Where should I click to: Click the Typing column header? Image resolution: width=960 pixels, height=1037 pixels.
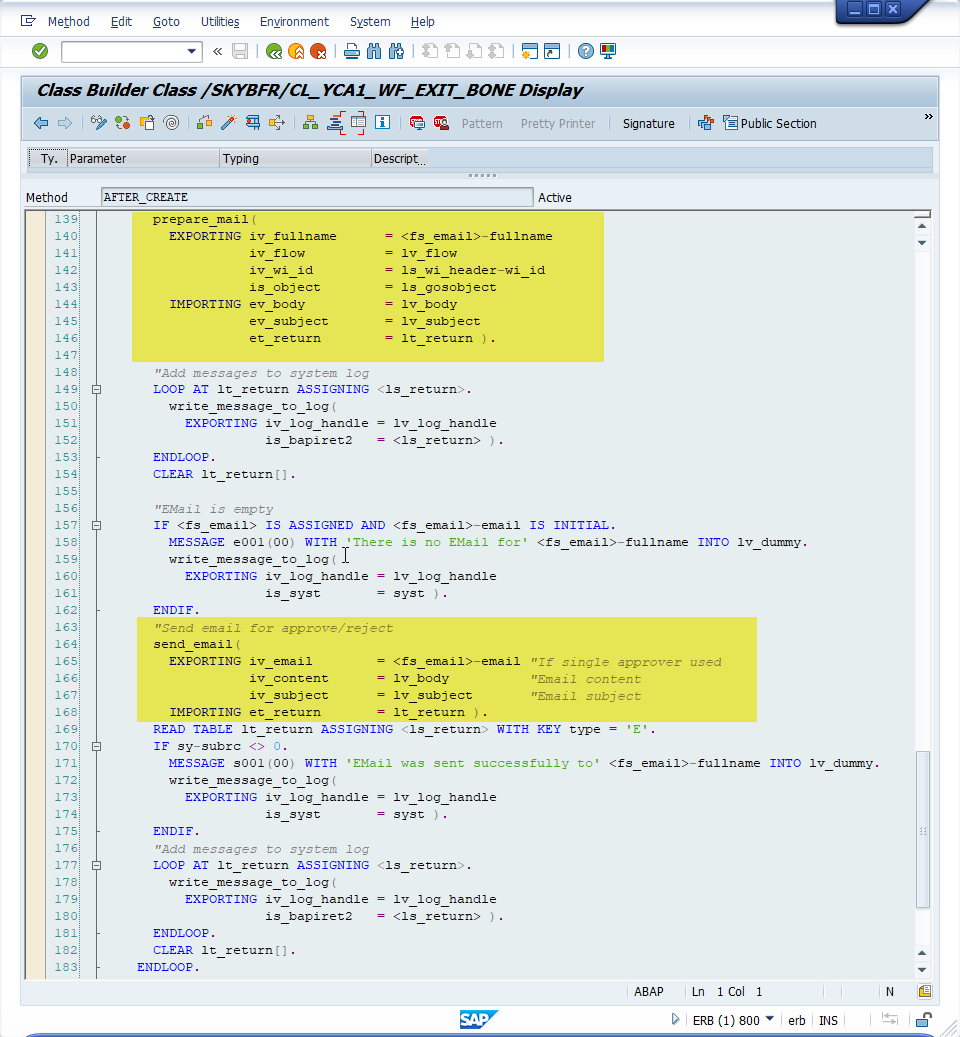pos(296,159)
